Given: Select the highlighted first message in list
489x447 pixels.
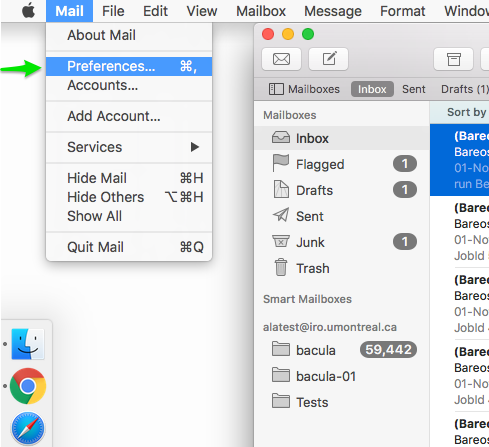Looking at the screenshot, I should point(459,160).
